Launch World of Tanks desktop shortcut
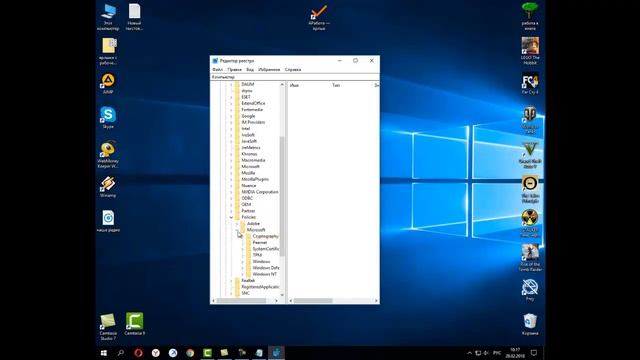640x360 pixels. (530, 120)
